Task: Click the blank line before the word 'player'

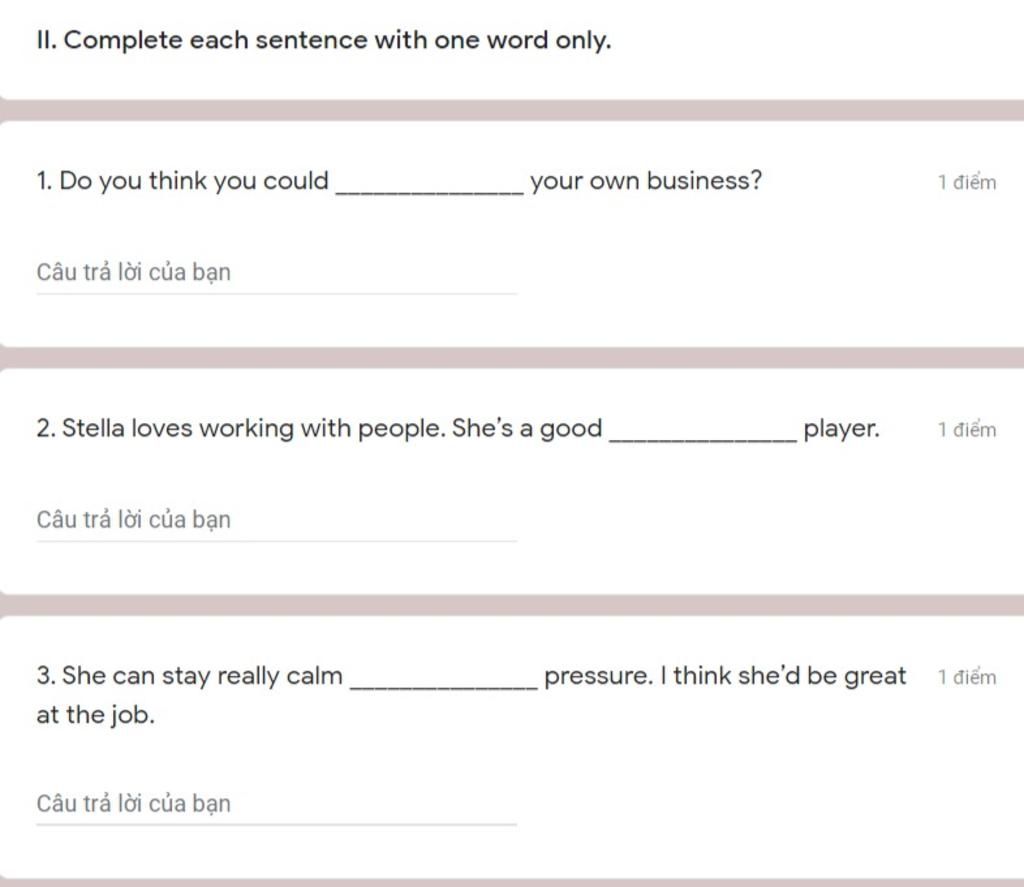Action: click(703, 438)
